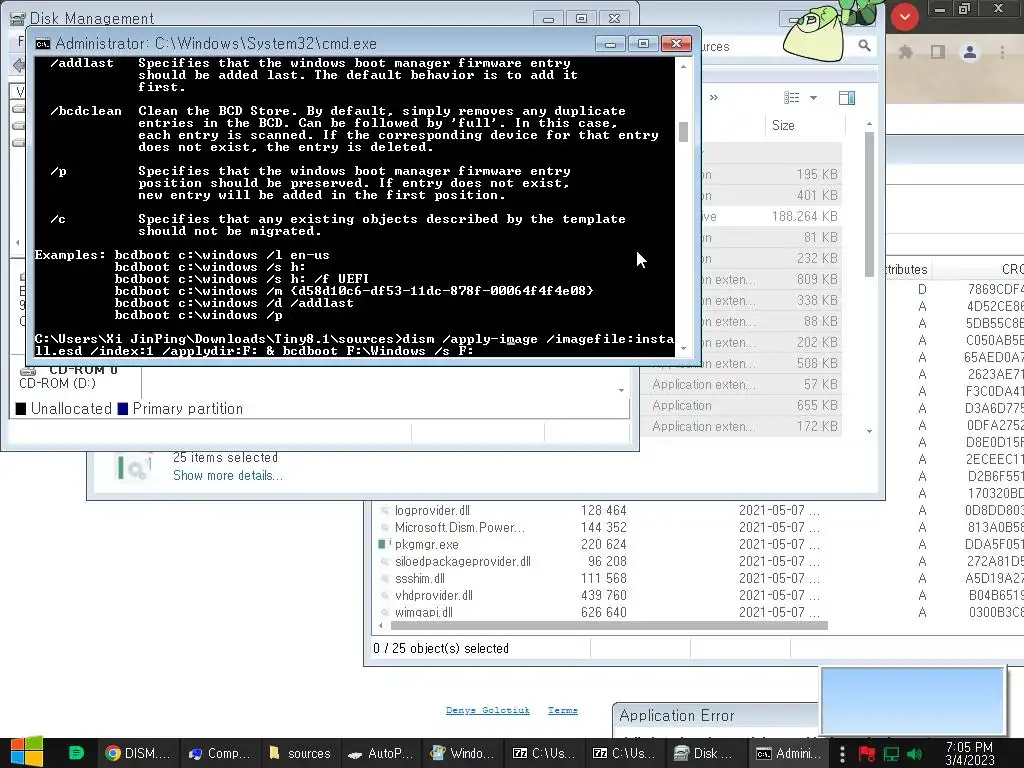1024x768 pixels.
Task: Click the taskbar thumbnail preview popup
Action: (x=912, y=701)
